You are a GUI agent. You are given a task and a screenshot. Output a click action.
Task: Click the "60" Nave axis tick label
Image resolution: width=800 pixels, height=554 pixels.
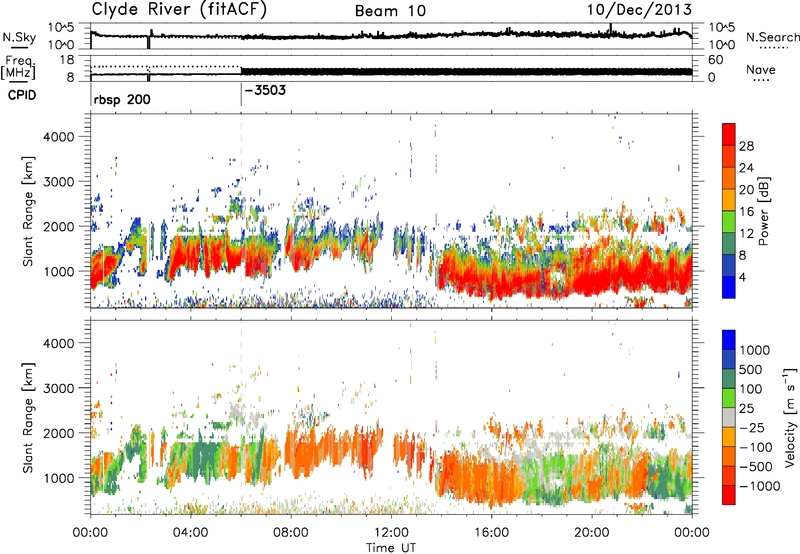pyautogui.click(x=715, y=60)
